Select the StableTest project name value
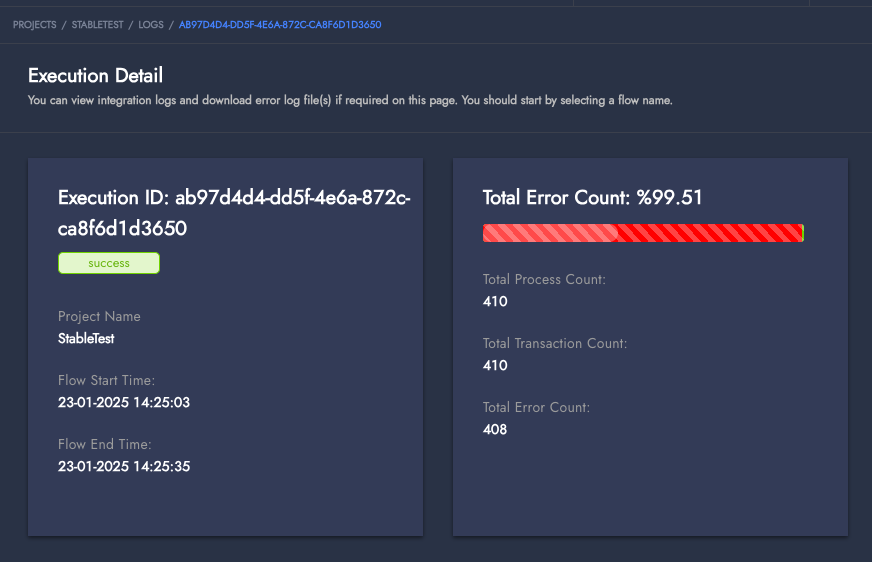Viewport: 872px width, 562px height. pos(86,339)
